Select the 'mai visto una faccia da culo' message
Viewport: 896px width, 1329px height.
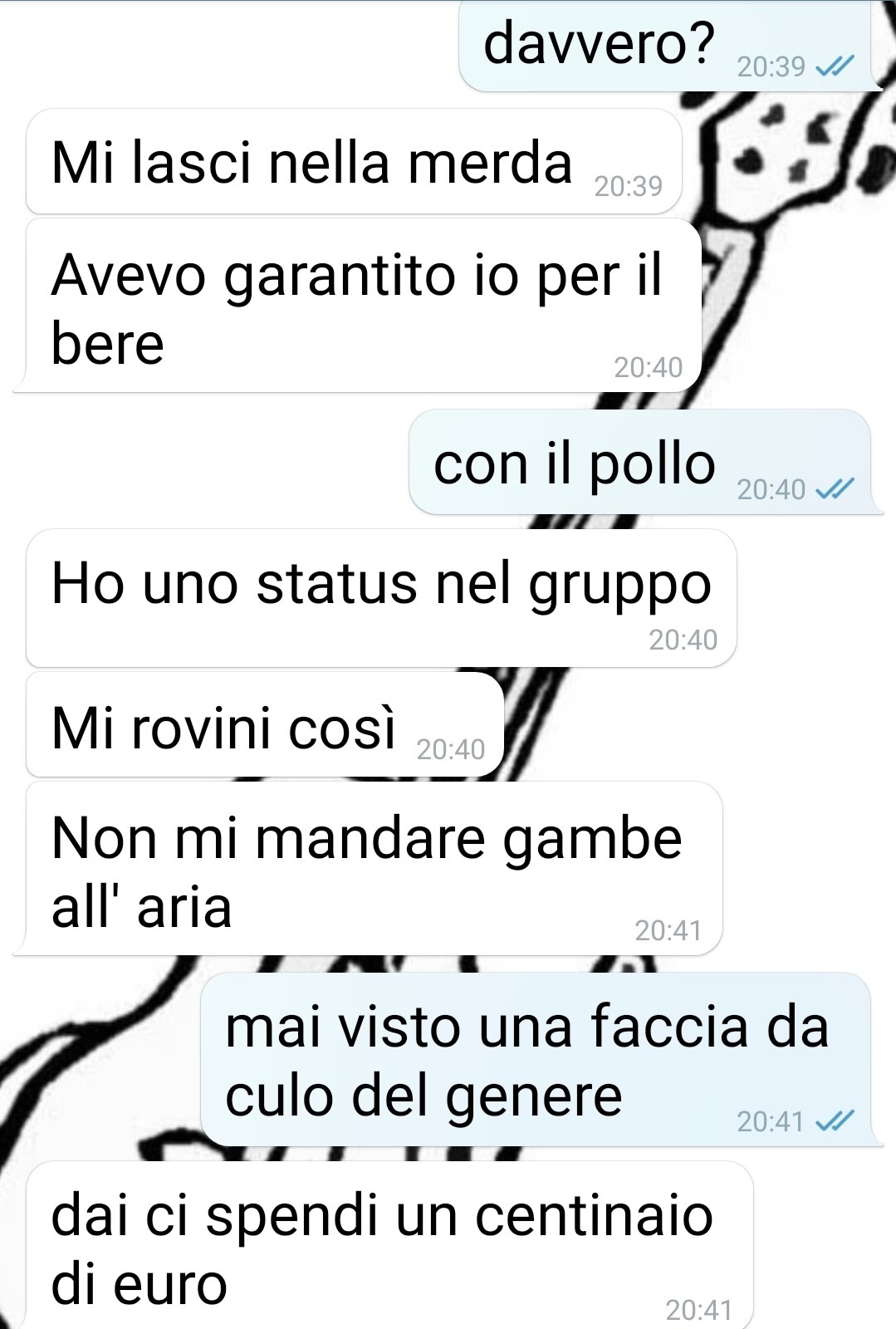click(x=540, y=1060)
